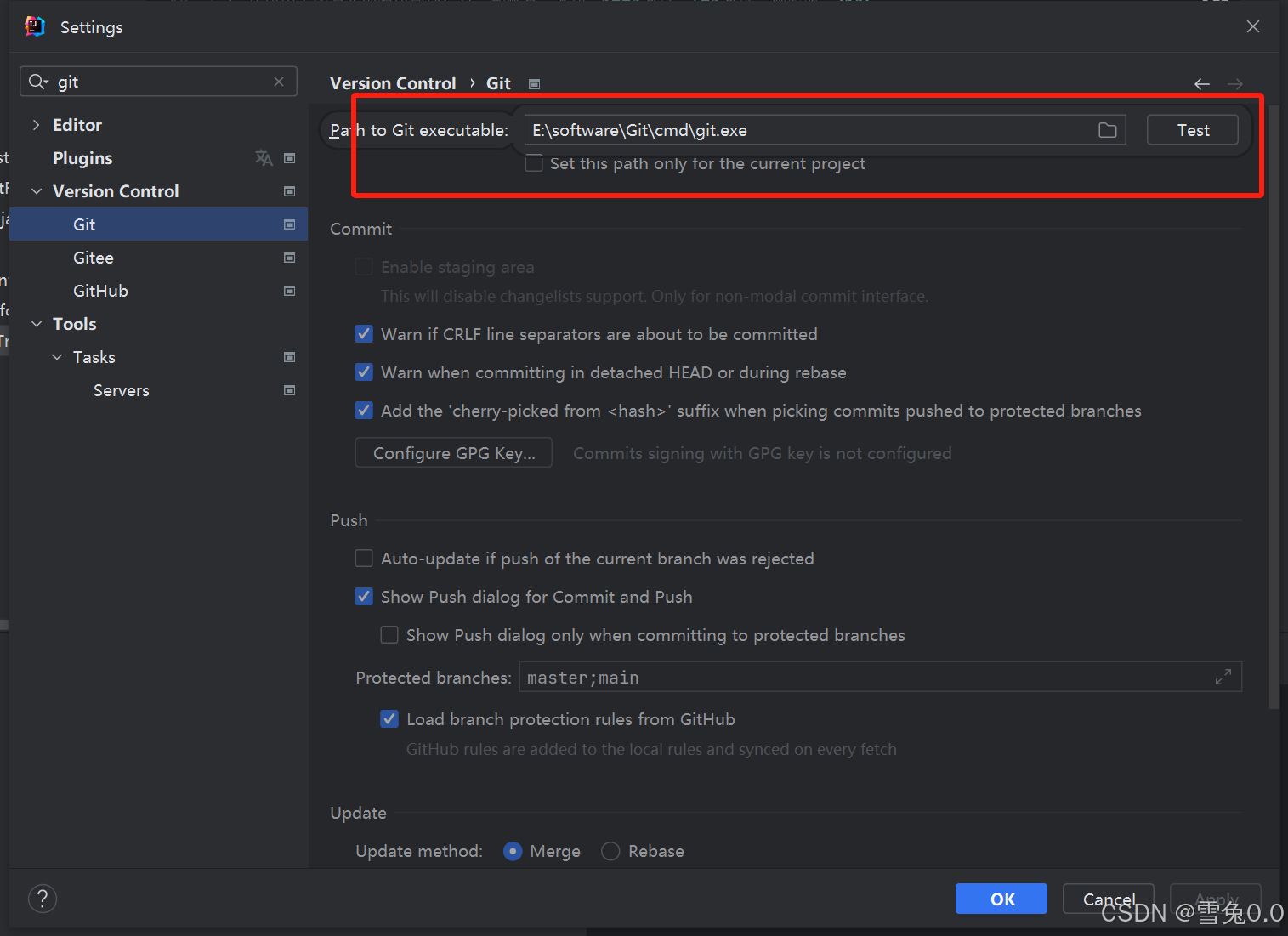This screenshot has height=936, width=1288.
Task: Click the Configure GPG Key button
Action: tap(454, 453)
